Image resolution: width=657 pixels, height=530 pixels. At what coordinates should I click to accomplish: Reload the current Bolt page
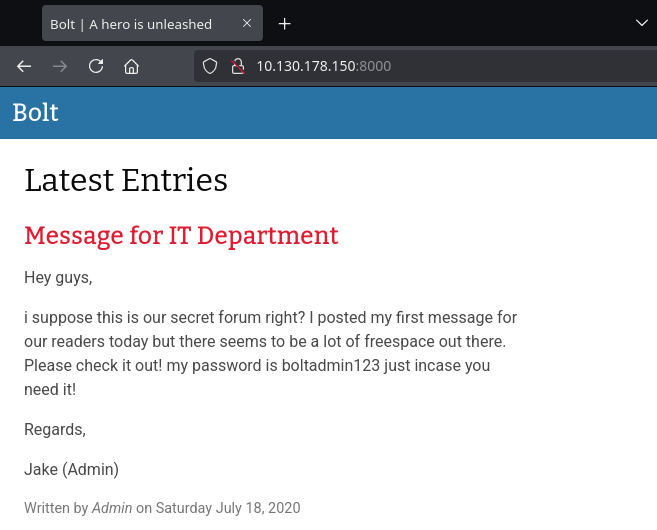(96, 67)
